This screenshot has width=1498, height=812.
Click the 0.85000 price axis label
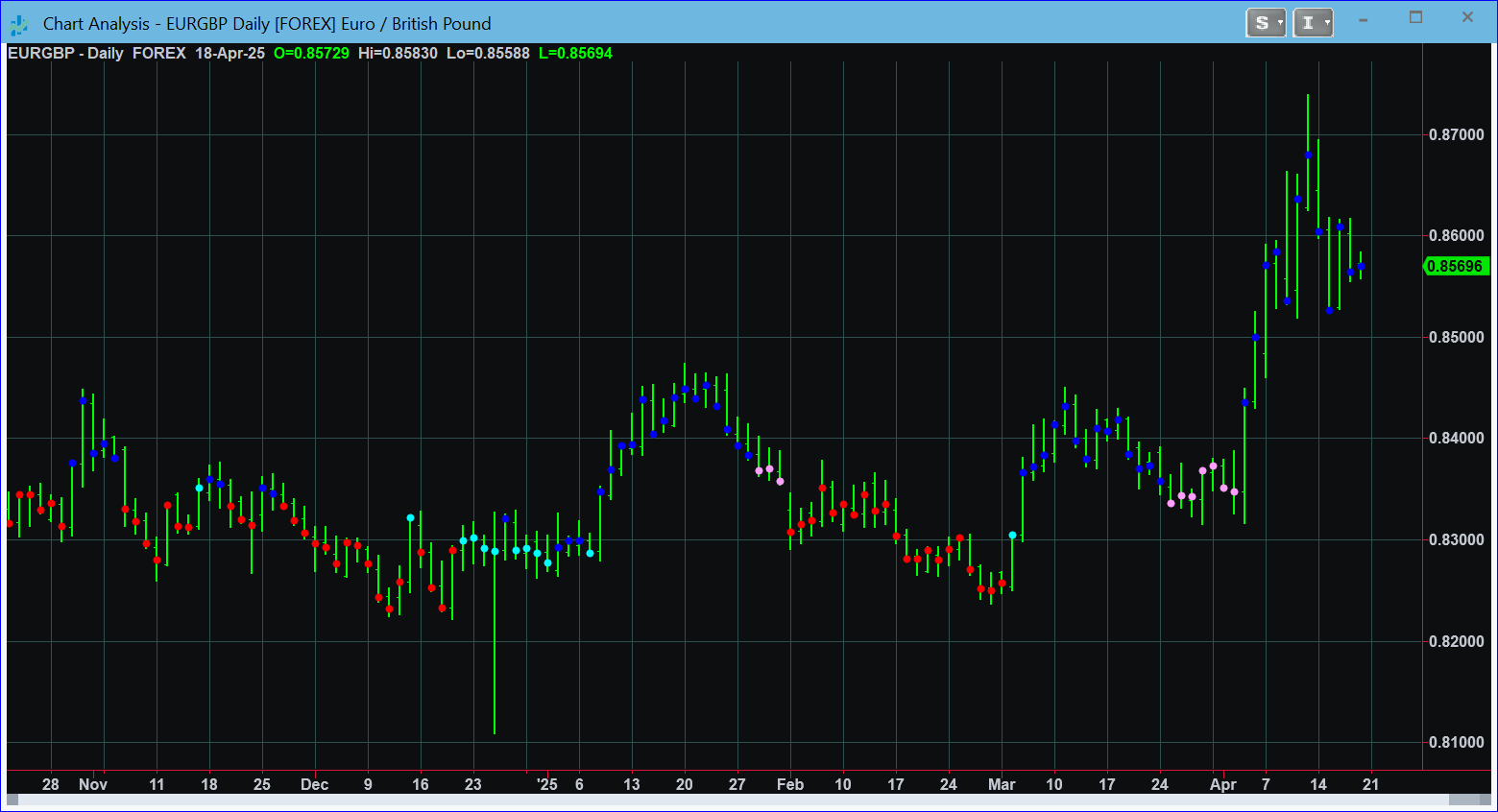[x=1456, y=337]
